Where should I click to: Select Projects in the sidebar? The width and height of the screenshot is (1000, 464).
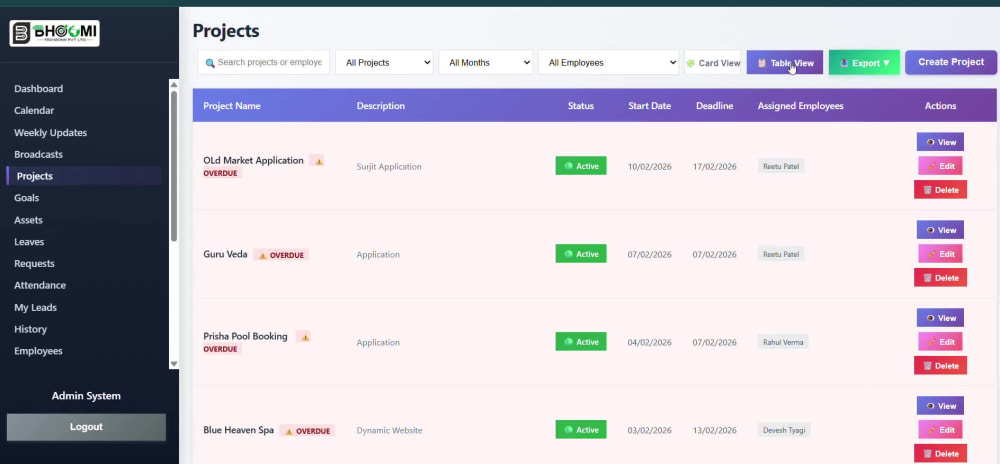click(x=84, y=176)
